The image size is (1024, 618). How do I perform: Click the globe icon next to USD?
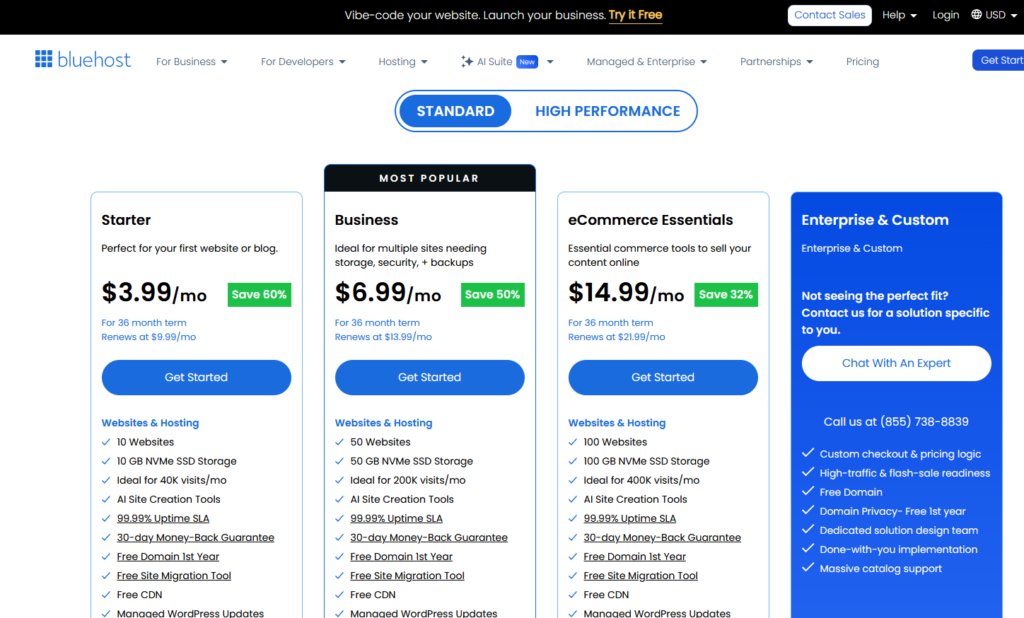point(976,14)
